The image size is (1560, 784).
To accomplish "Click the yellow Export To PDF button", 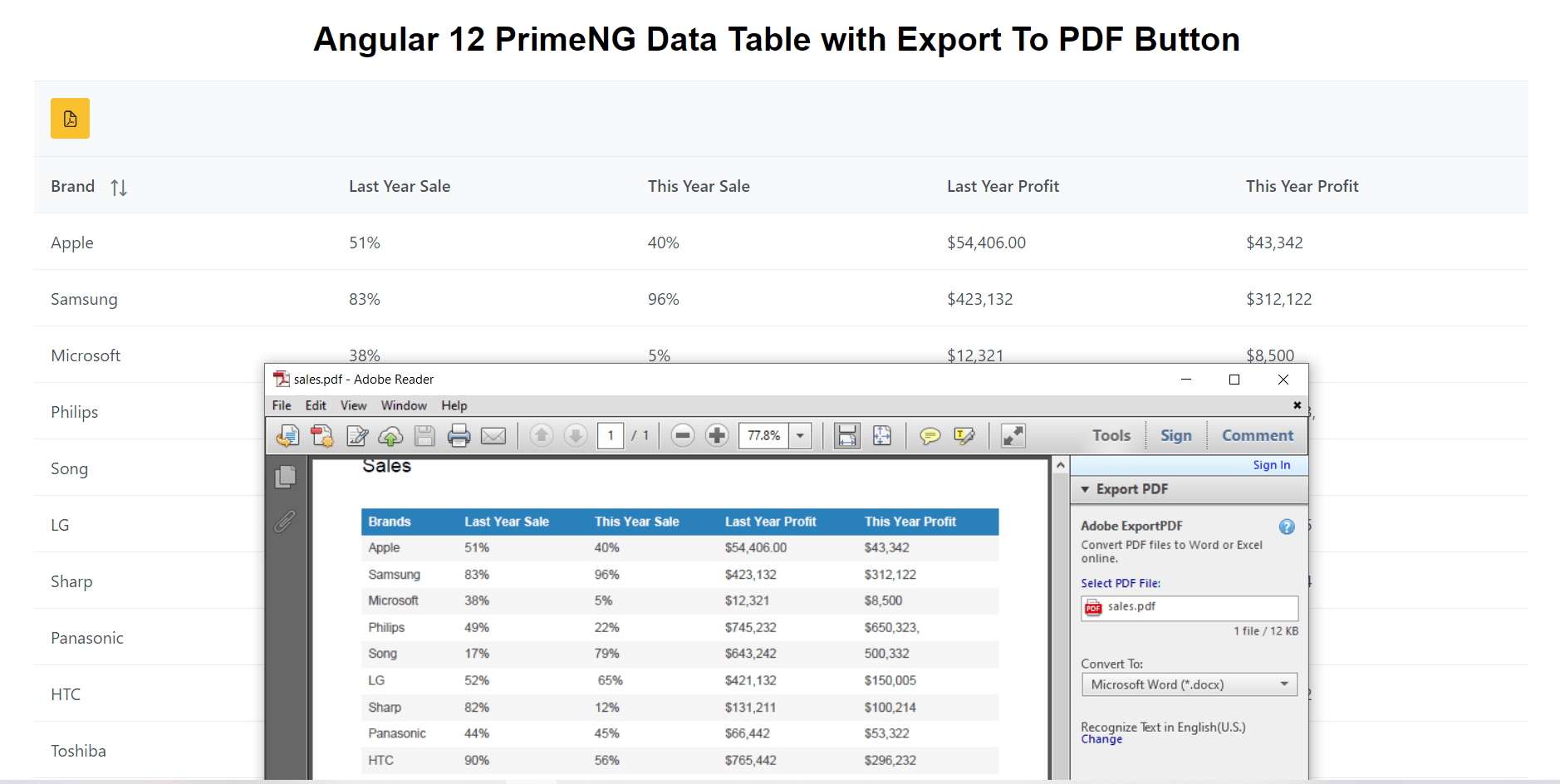I will pyautogui.click(x=70, y=118).
